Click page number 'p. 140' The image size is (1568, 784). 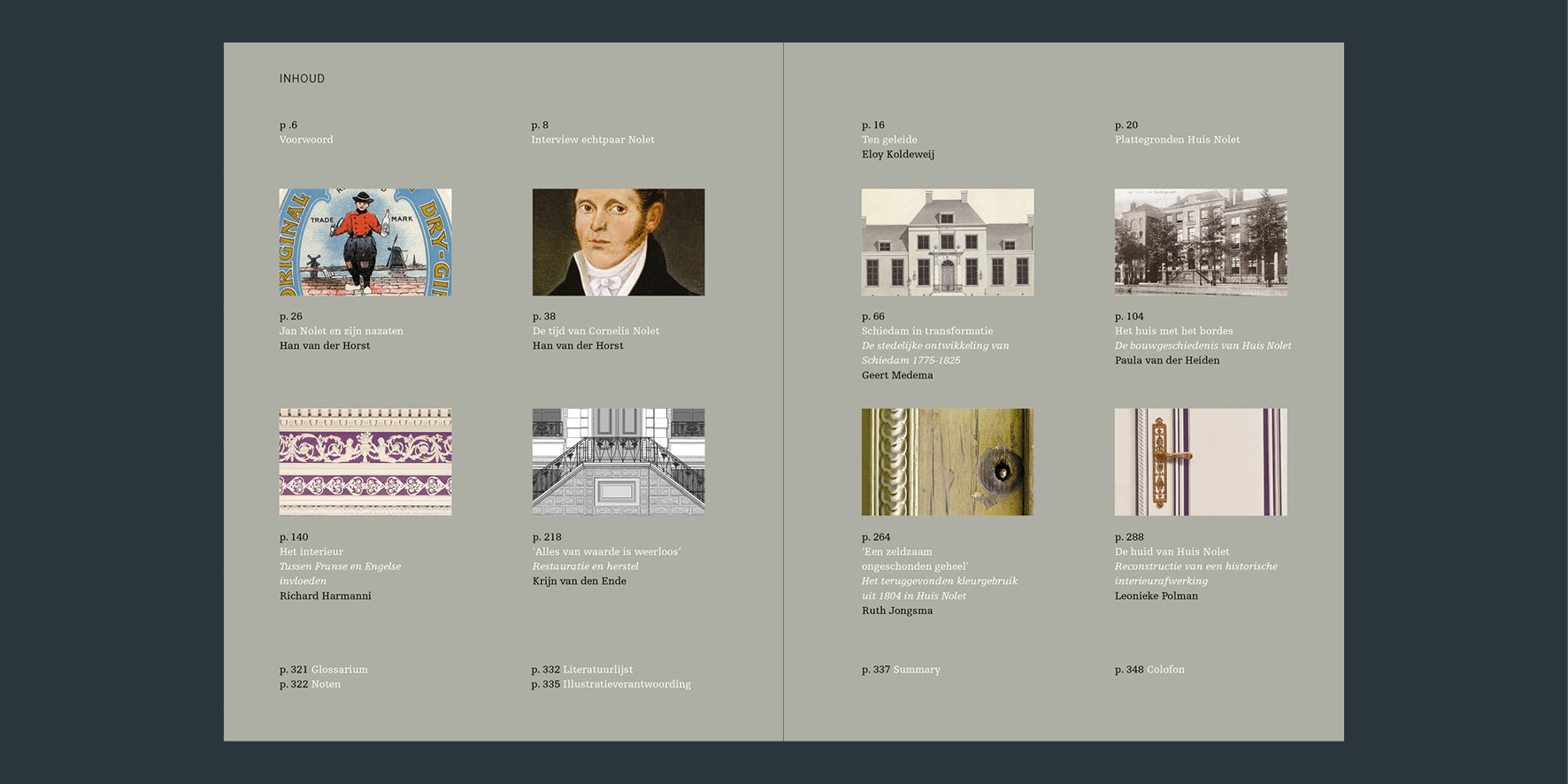click(294, 537)
